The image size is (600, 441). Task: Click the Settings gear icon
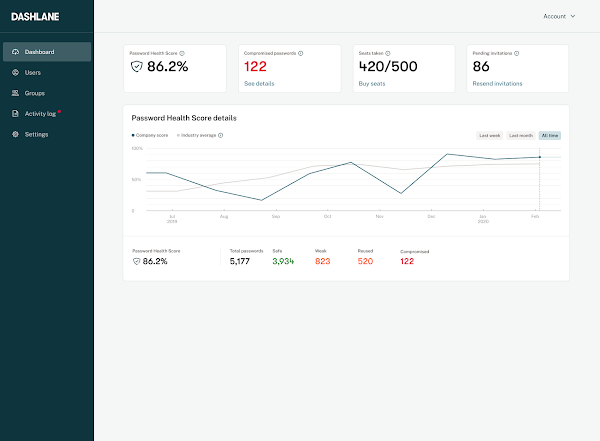pyautogui.click(x=15, y=134)
